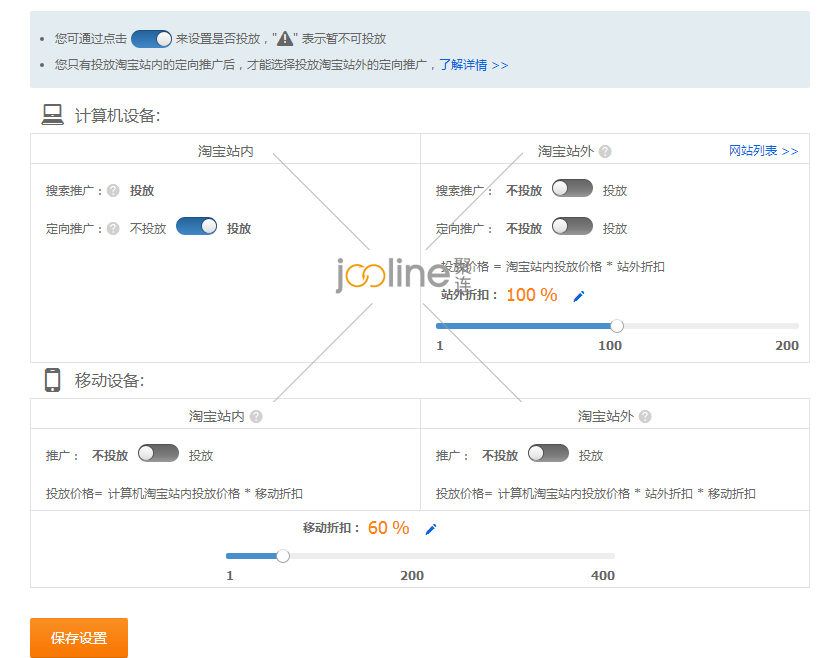
Task: Click the 移动设备 section heading
Action: 109,380
